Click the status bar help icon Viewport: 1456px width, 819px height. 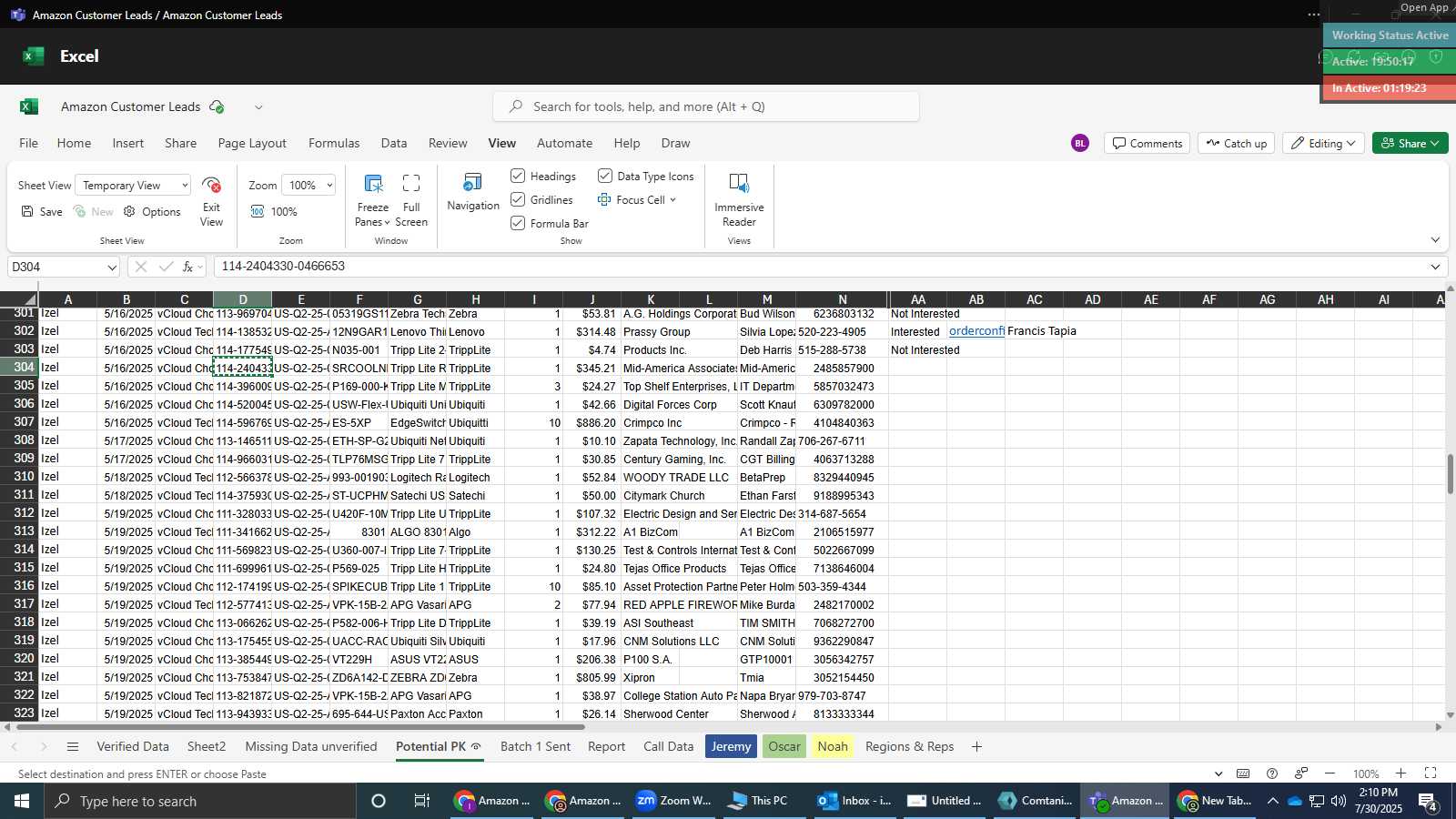pos(1272,773)
